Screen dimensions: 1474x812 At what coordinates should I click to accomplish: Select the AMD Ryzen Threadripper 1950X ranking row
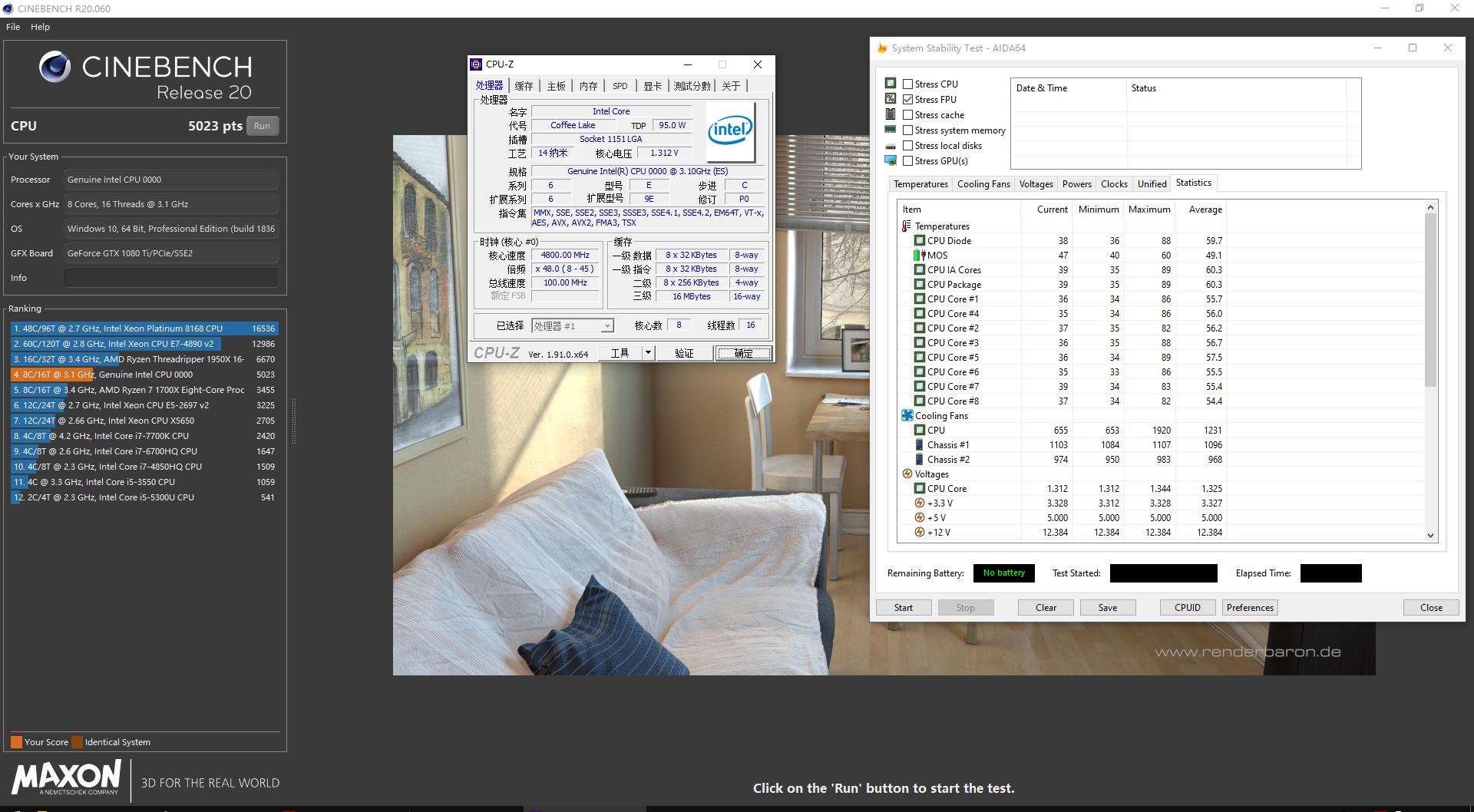[144, 359]
